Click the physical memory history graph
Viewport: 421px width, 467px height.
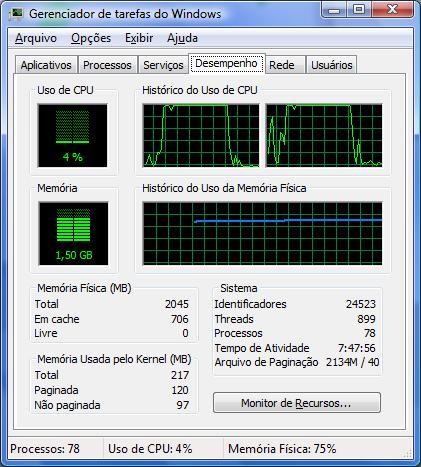click(x=262, y=233)
